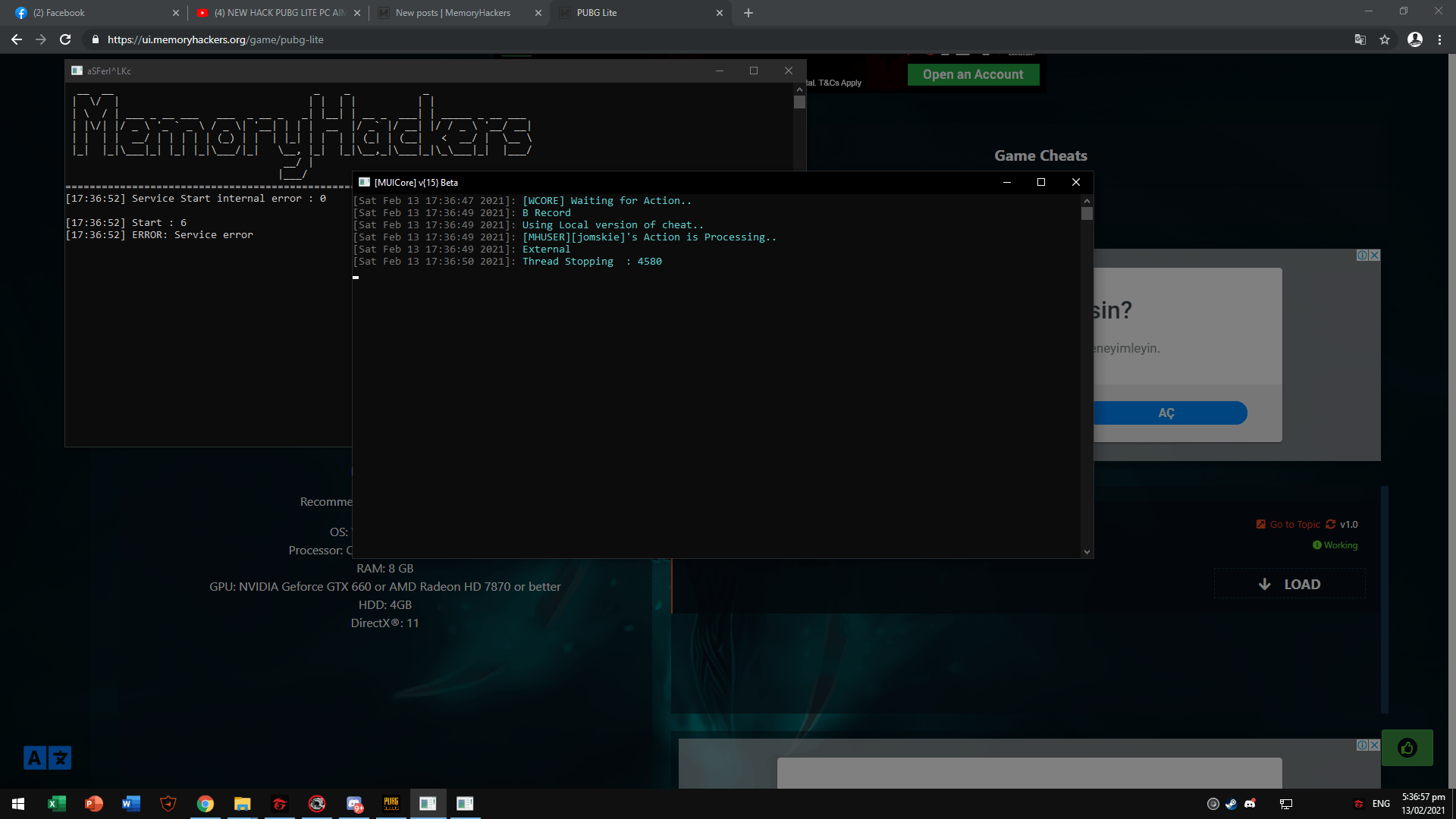This screenshot has width=1456, height=819.
Task: Click the Chrome forward arrow
Action: point(41,39)
